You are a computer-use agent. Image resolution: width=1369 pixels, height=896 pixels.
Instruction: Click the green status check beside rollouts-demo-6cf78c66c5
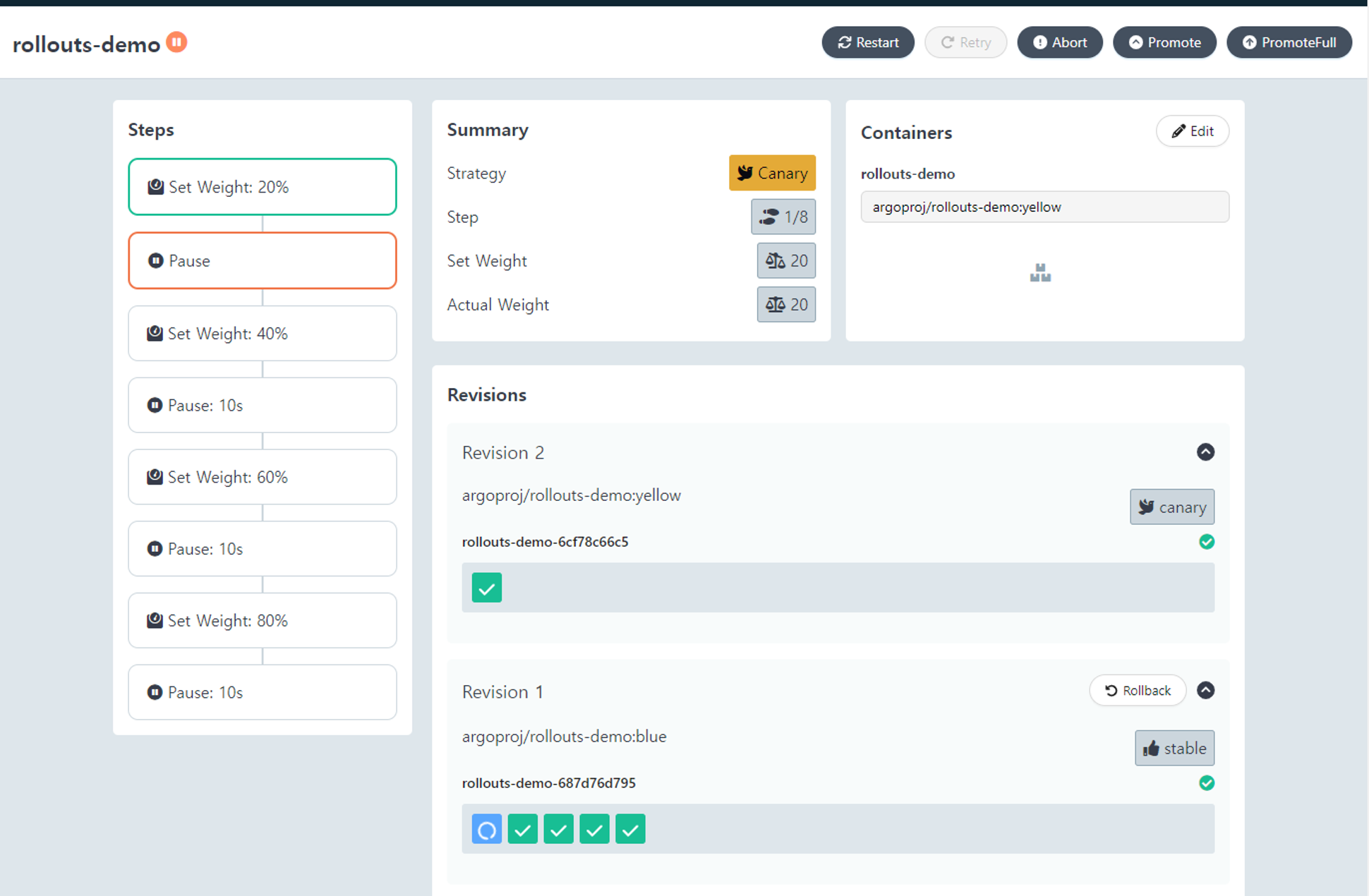tap(1207, 542)
